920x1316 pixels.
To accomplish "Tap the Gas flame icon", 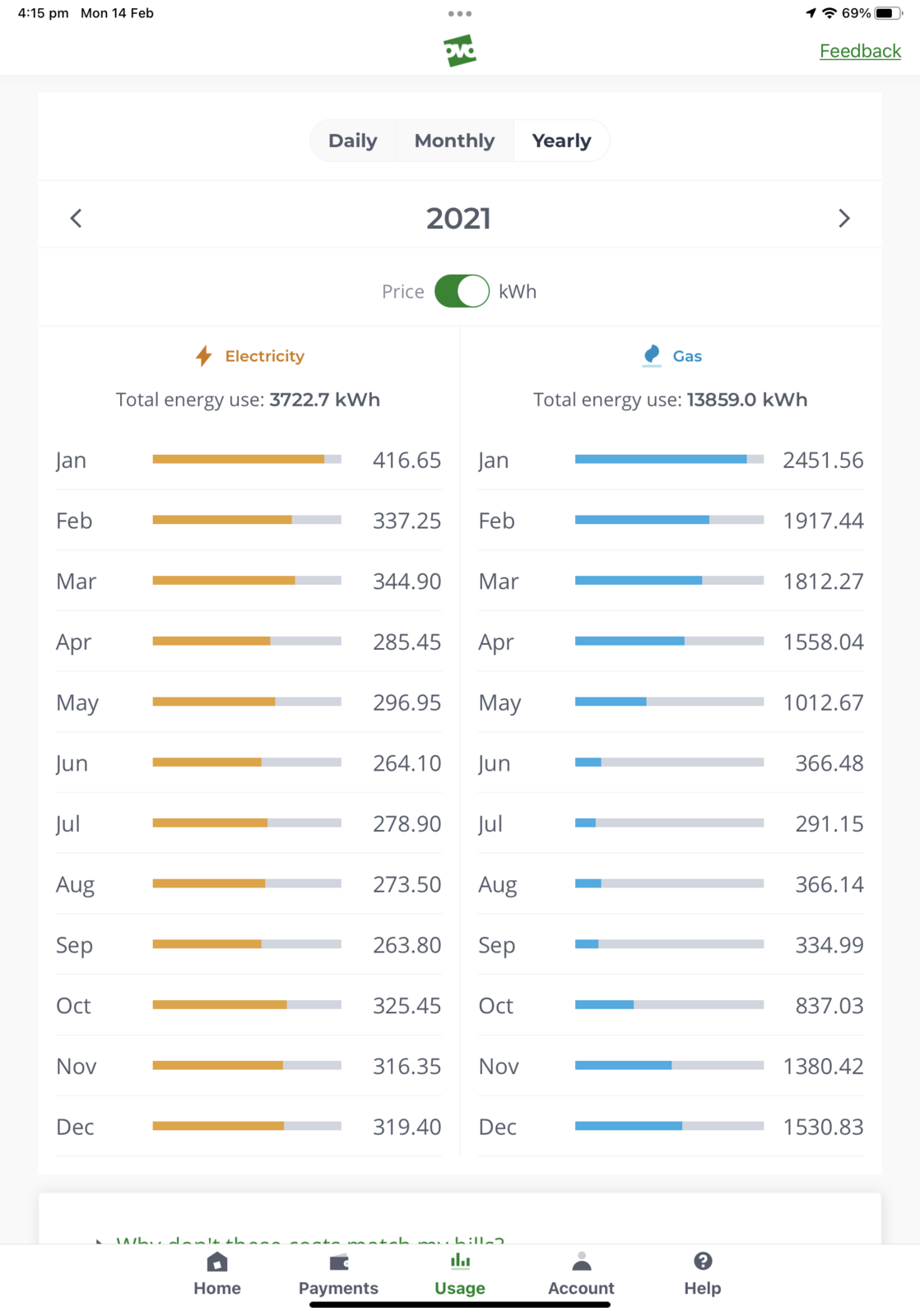I will coord(652,355).
